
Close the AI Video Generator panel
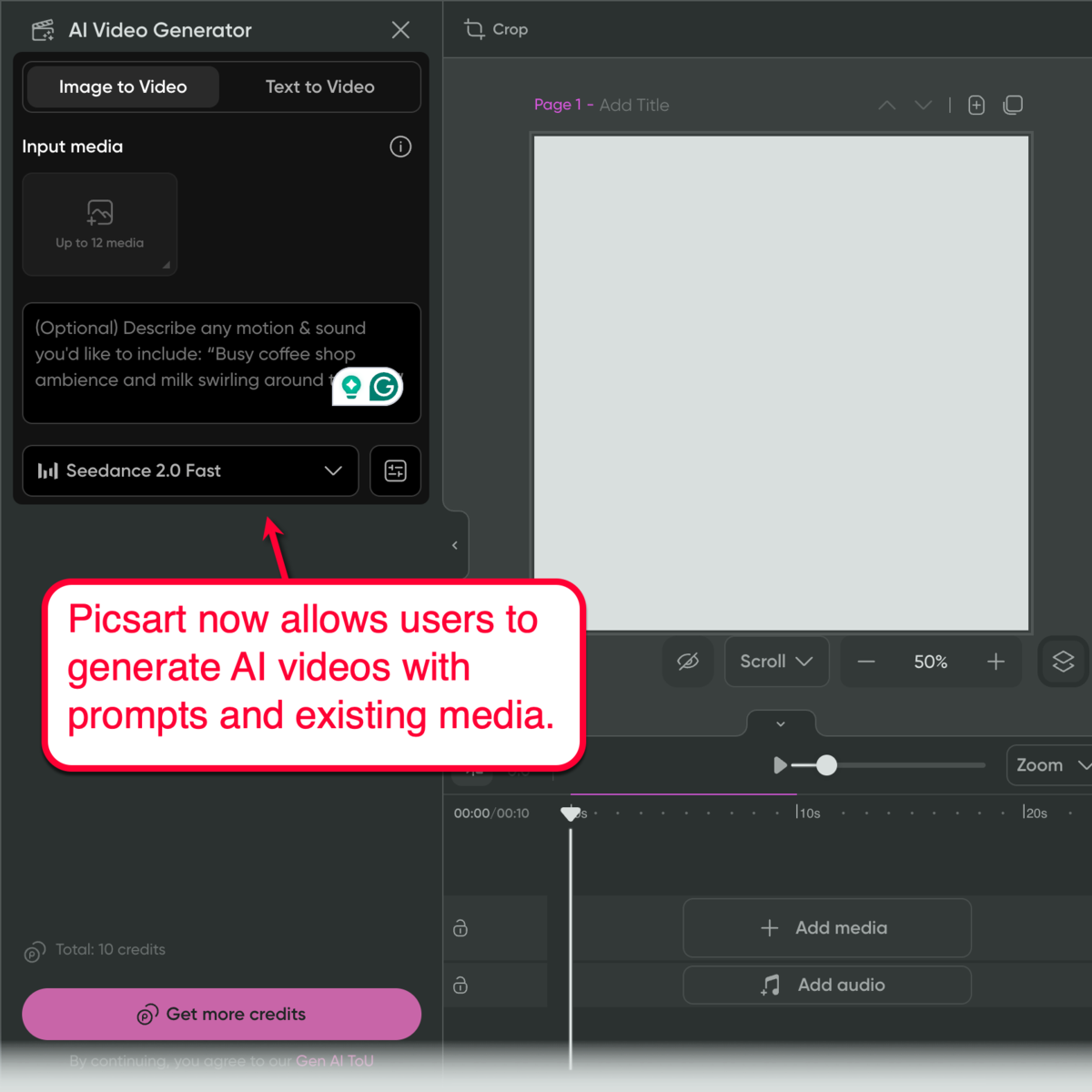tap(400, 30)
